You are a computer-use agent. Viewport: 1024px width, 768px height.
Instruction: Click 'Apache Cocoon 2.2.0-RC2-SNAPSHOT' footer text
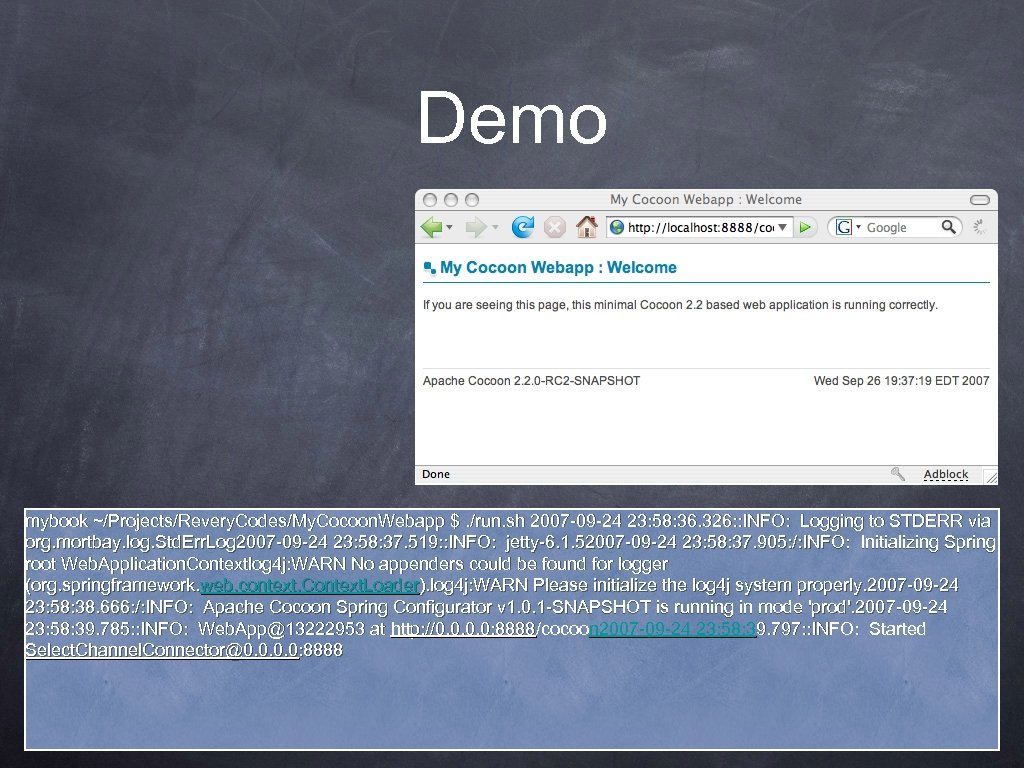tap(531, 381)
